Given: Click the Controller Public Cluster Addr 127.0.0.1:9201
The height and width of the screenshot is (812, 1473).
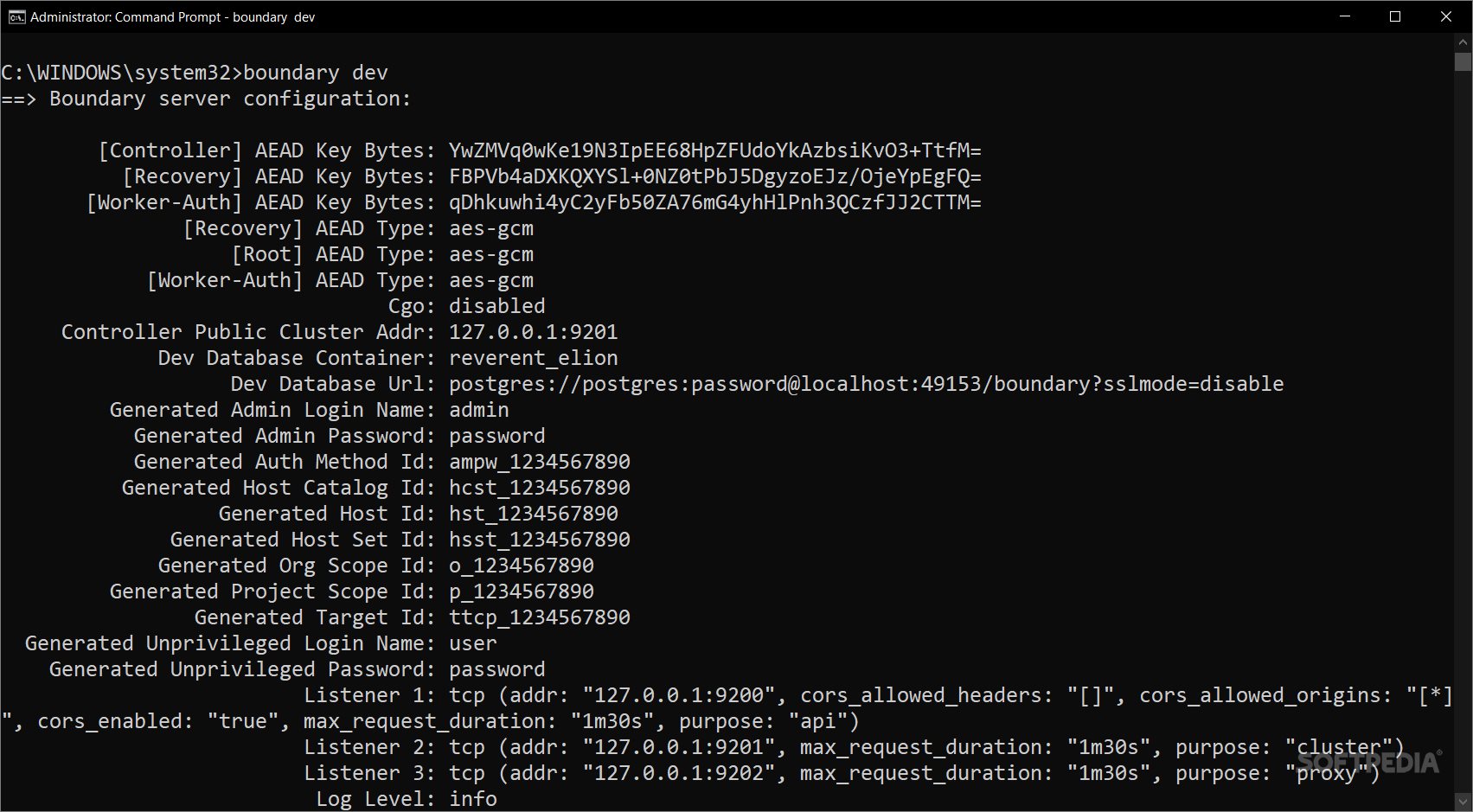Looking at the screenshot, I should pos(533,332).
